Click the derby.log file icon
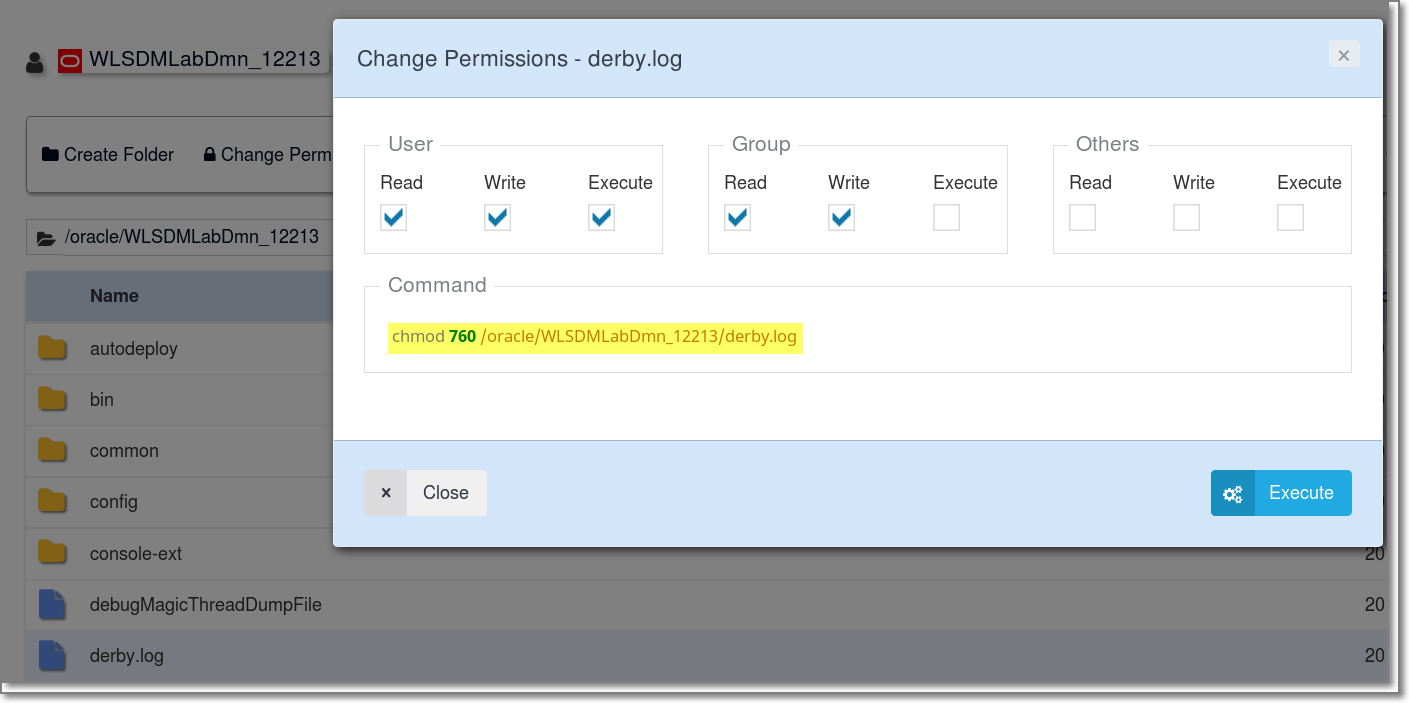This screenshot has width=1409, height=703. [52, 655]
